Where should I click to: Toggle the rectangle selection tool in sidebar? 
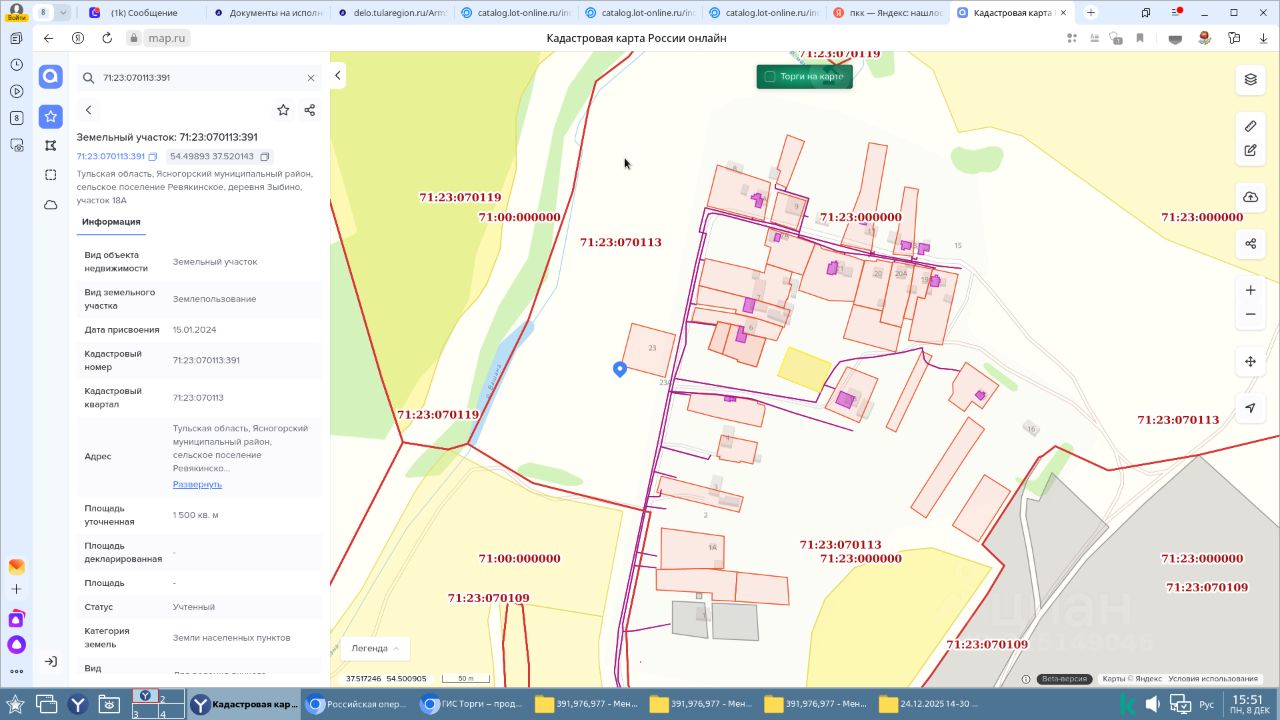51,175
